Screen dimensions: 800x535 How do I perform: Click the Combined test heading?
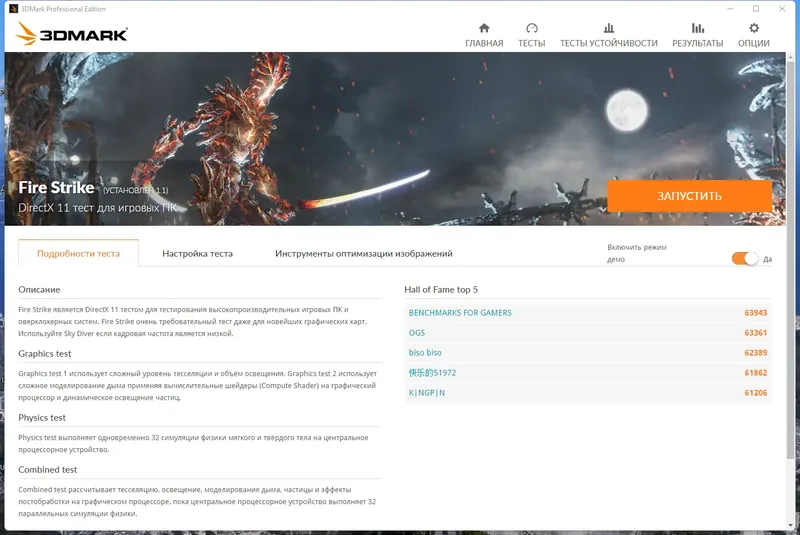[47, 470]
